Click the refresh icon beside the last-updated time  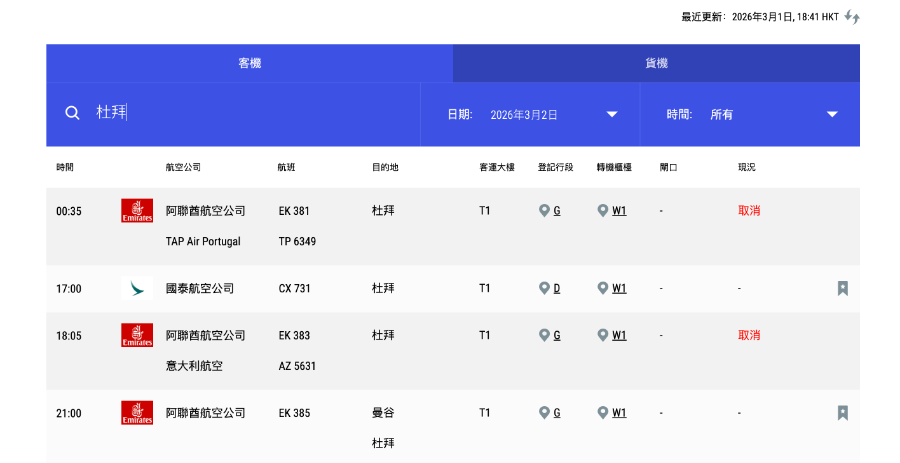coord(852,17)
